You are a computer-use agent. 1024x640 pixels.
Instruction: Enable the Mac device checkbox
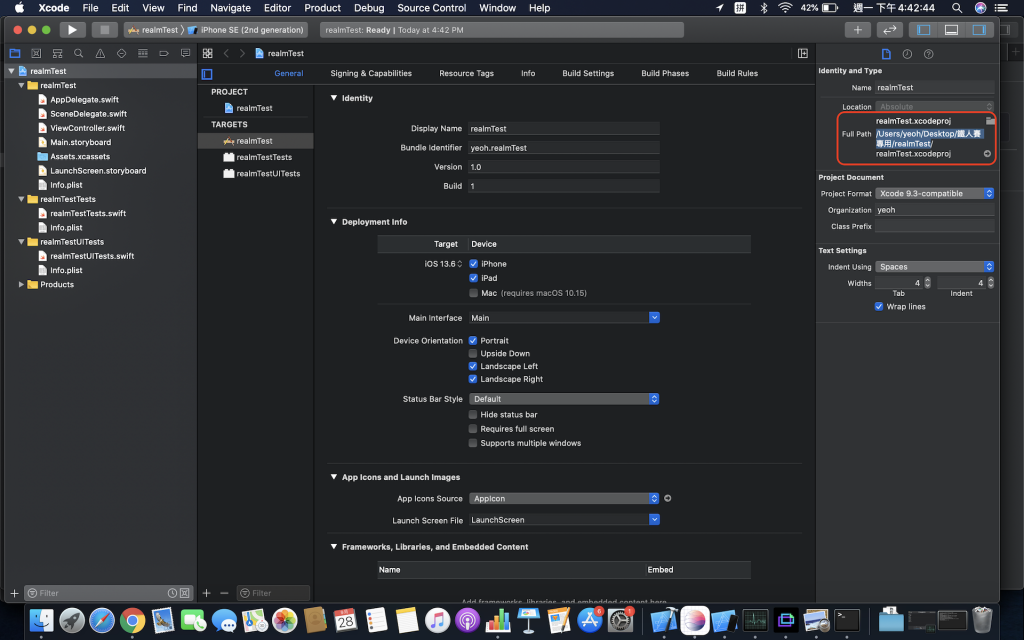(473, 293)
